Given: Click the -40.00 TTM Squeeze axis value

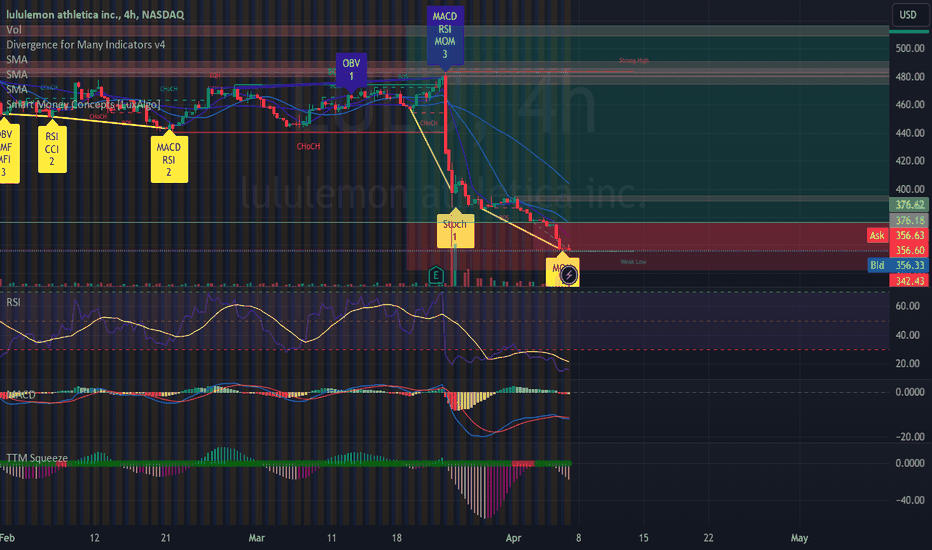Looking at the screenshot, I should point(910,500).
